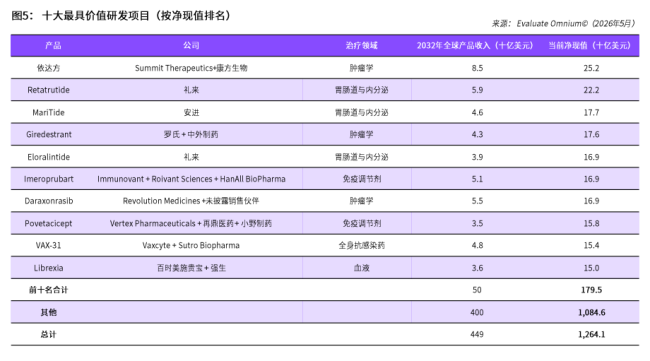Click the revenue value 4.3
The width and height of the screenshot is (650, 361).
[477, 134]
